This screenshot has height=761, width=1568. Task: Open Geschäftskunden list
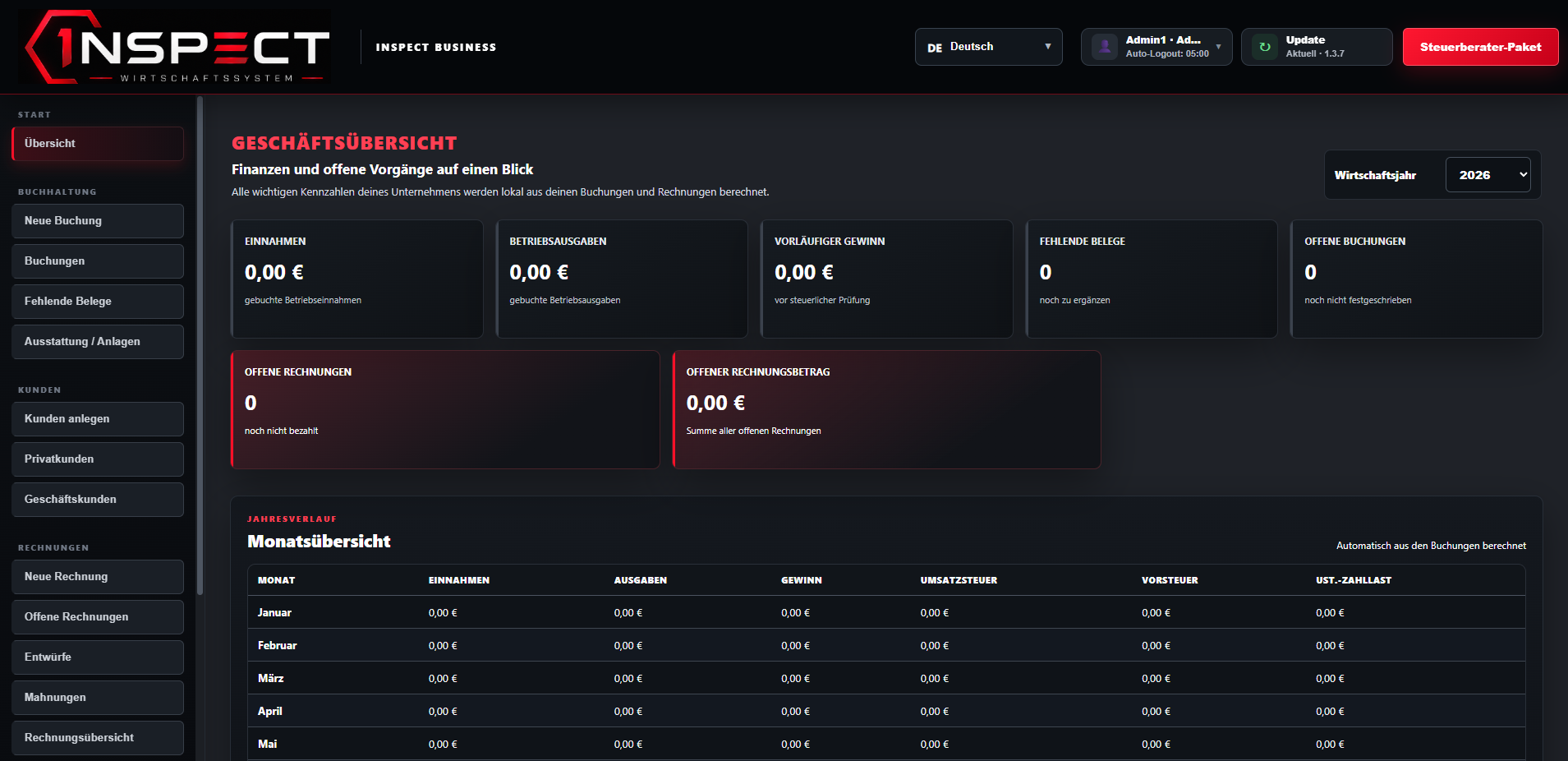(x=98, y=500)
